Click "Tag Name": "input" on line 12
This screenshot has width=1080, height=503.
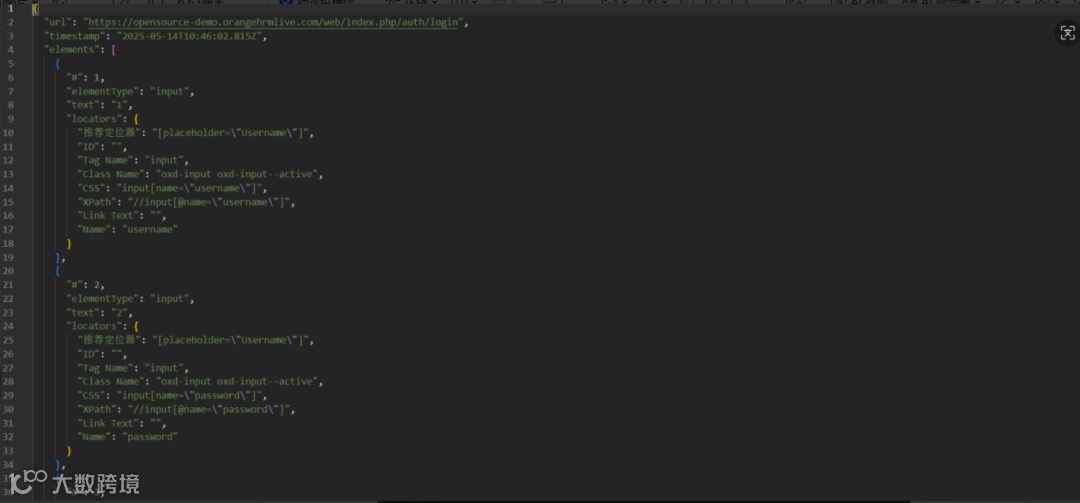133,160
